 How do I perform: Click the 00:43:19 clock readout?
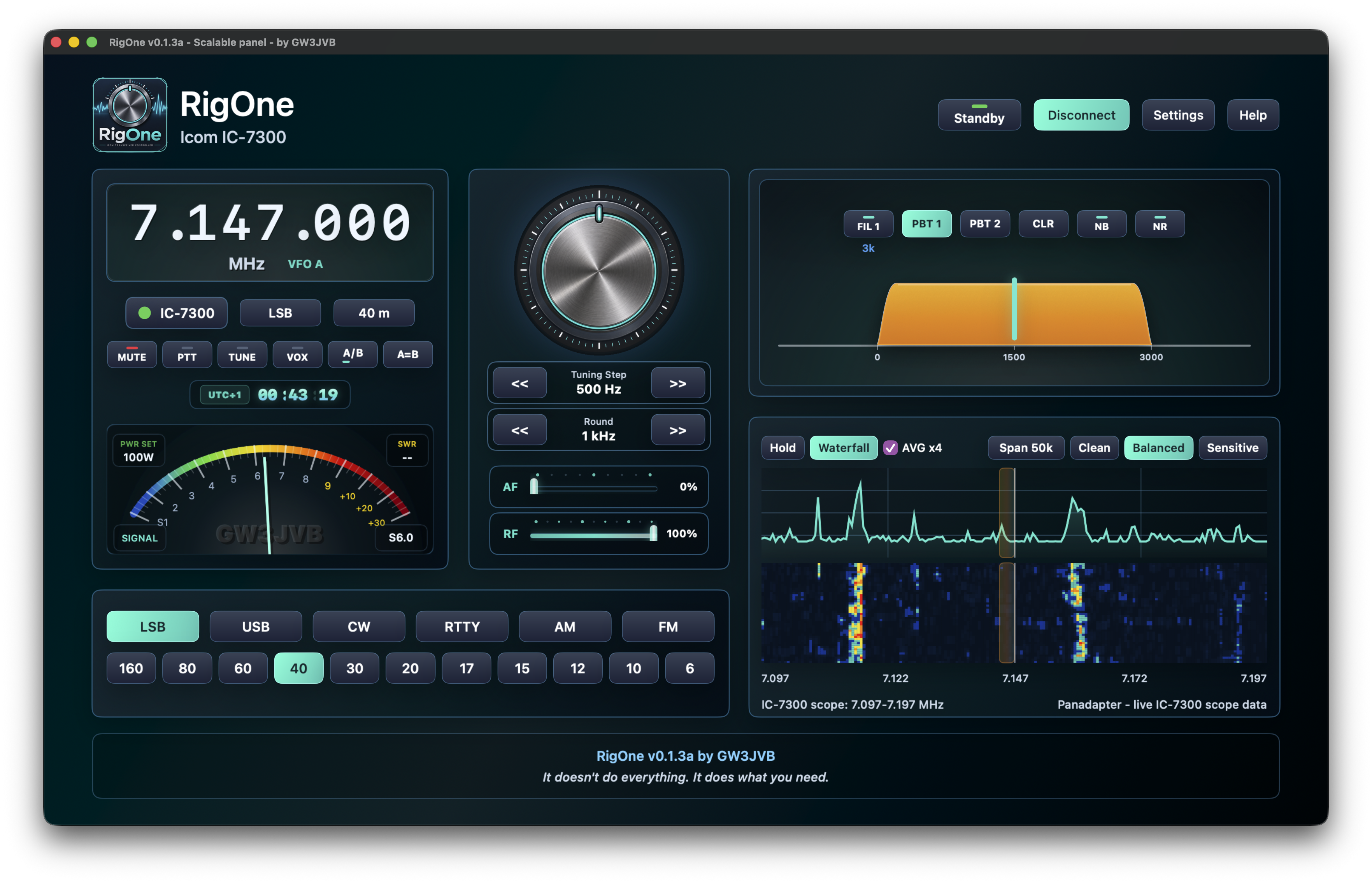[297, 394]
